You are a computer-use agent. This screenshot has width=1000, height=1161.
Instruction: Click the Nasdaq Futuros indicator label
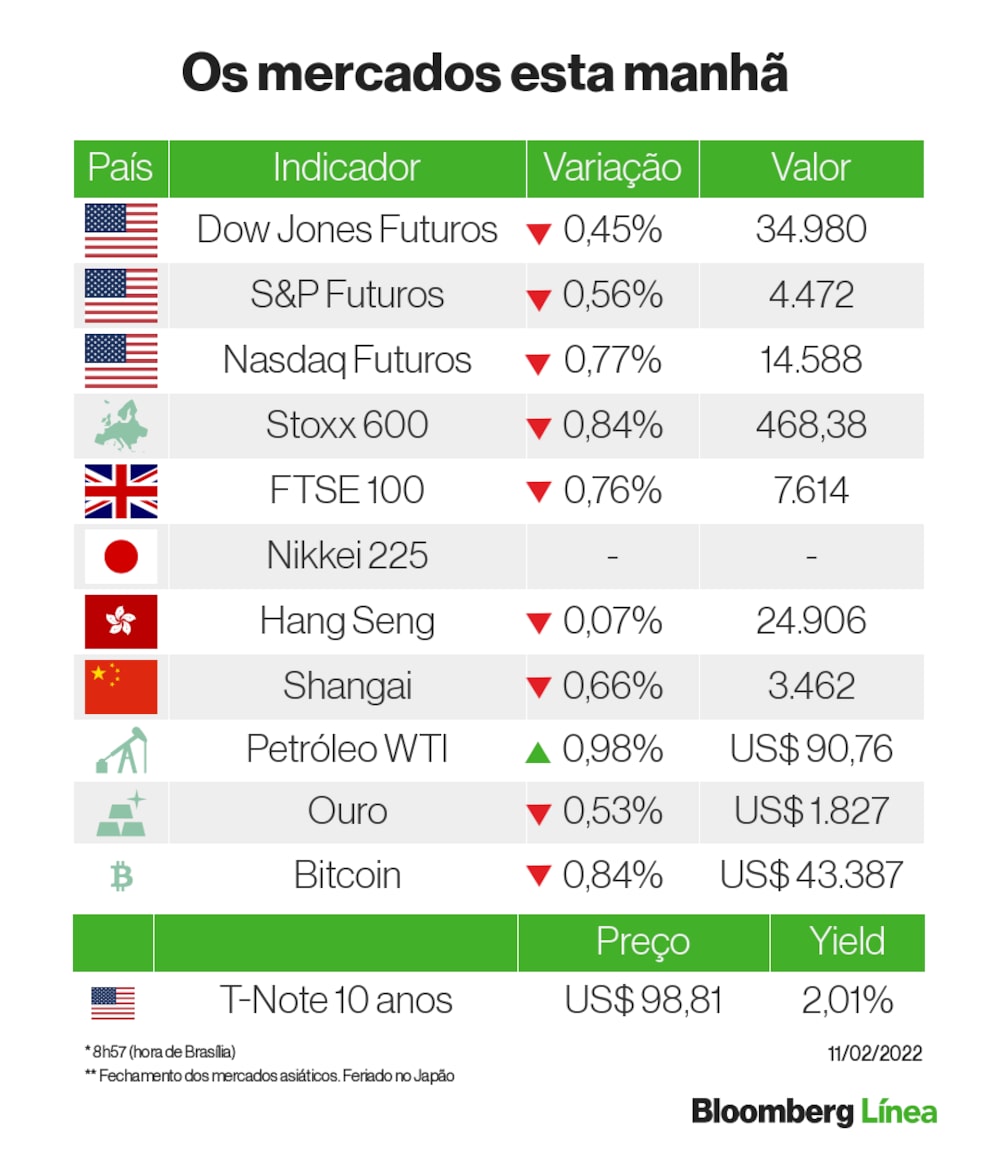pos(347,360)
